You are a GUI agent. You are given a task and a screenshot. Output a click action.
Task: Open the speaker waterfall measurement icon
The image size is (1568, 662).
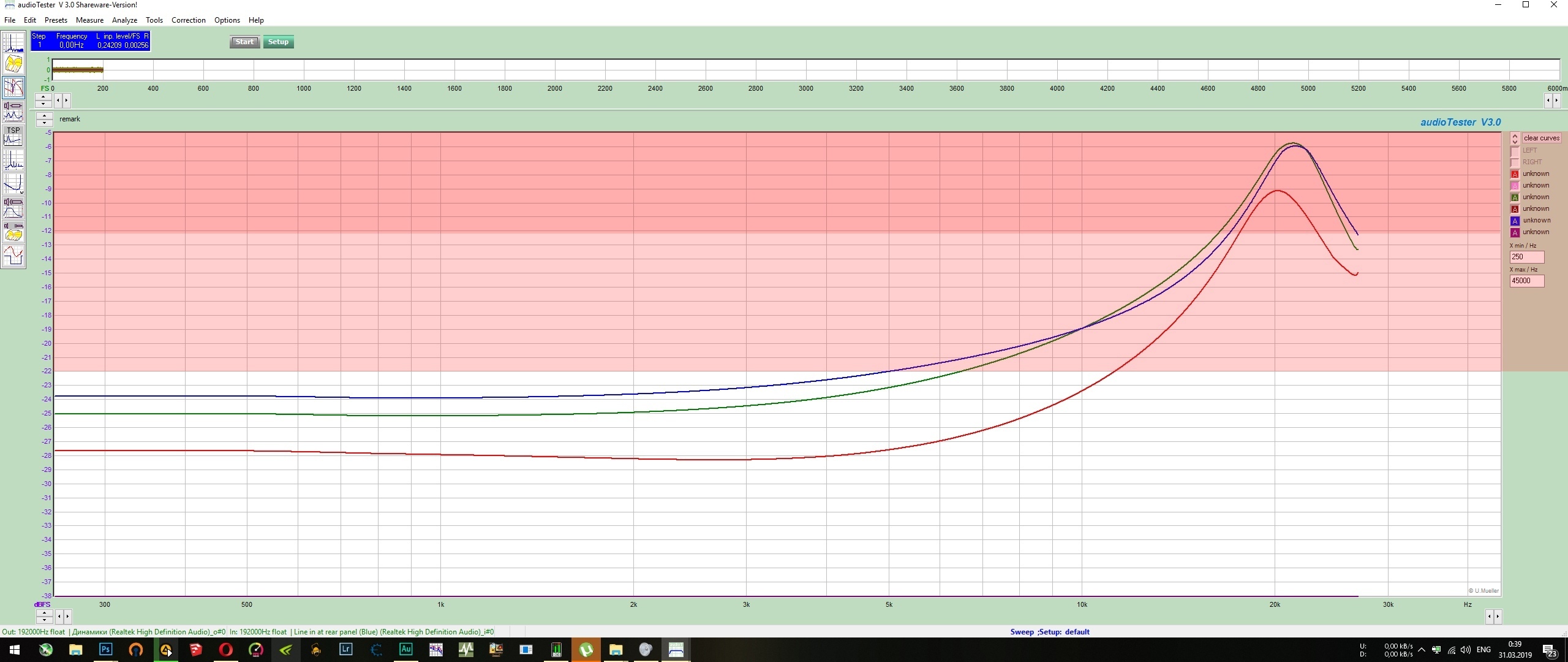pyautogui.click(x=13, y=232)
